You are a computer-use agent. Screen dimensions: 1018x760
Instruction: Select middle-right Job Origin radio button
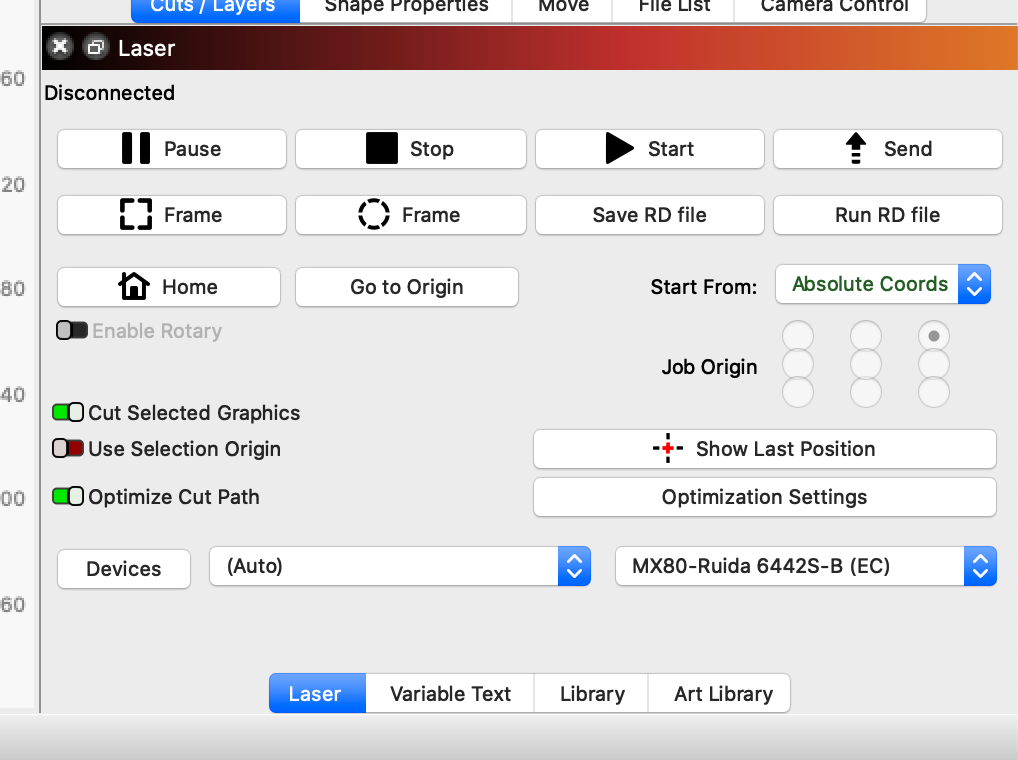coord(934,364)
